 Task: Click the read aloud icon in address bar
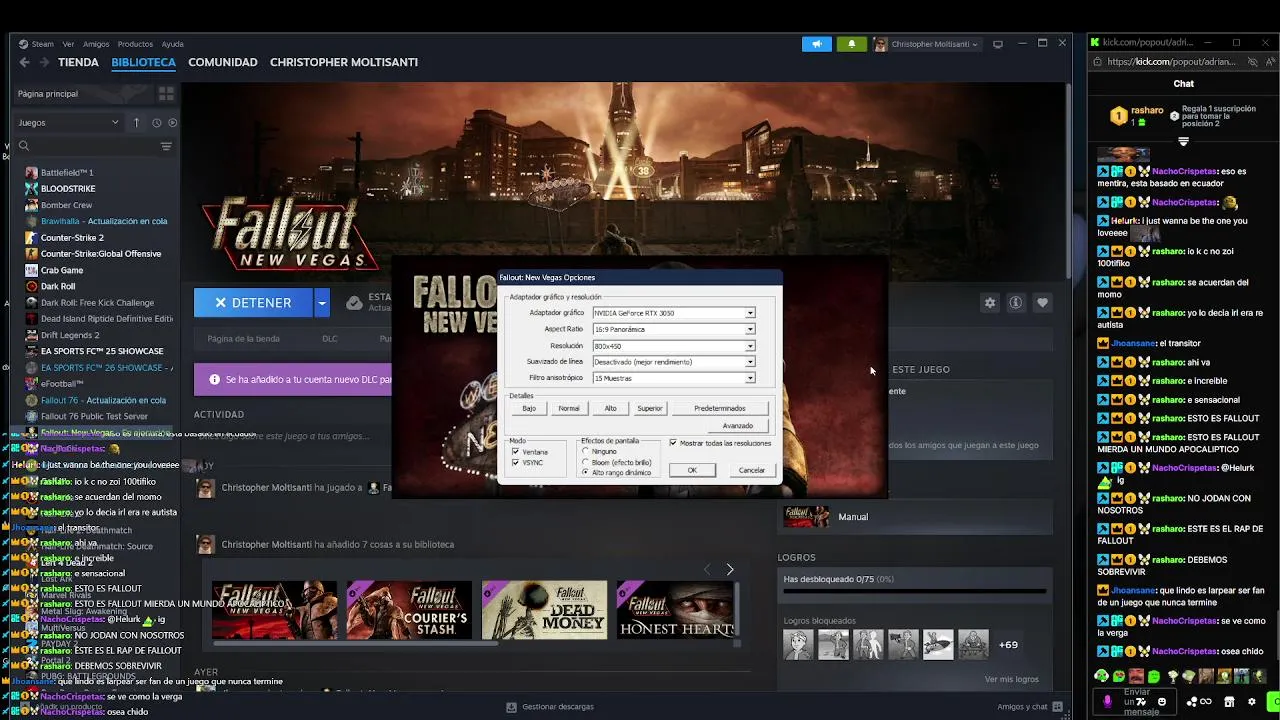[x=1272, y=61]
